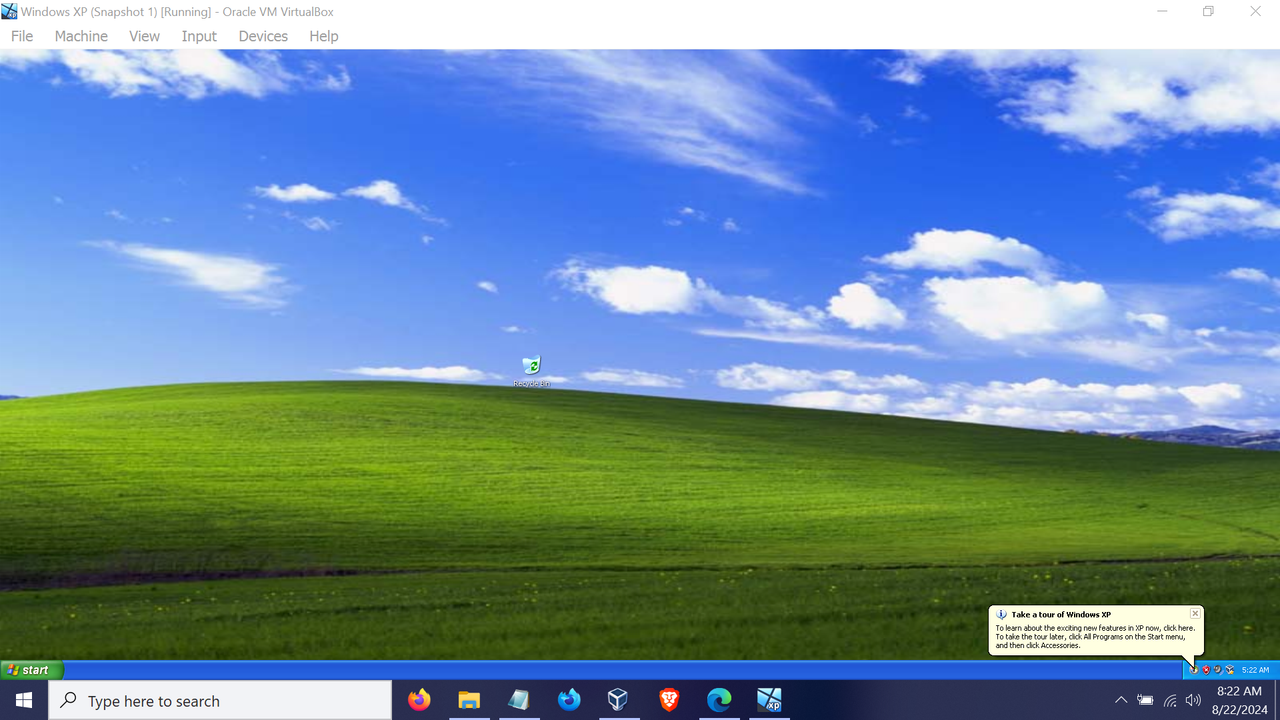Screen dimensions: 1280x720
Task: Open the Windows Update icon in the XP tray
Action: 1194,670
